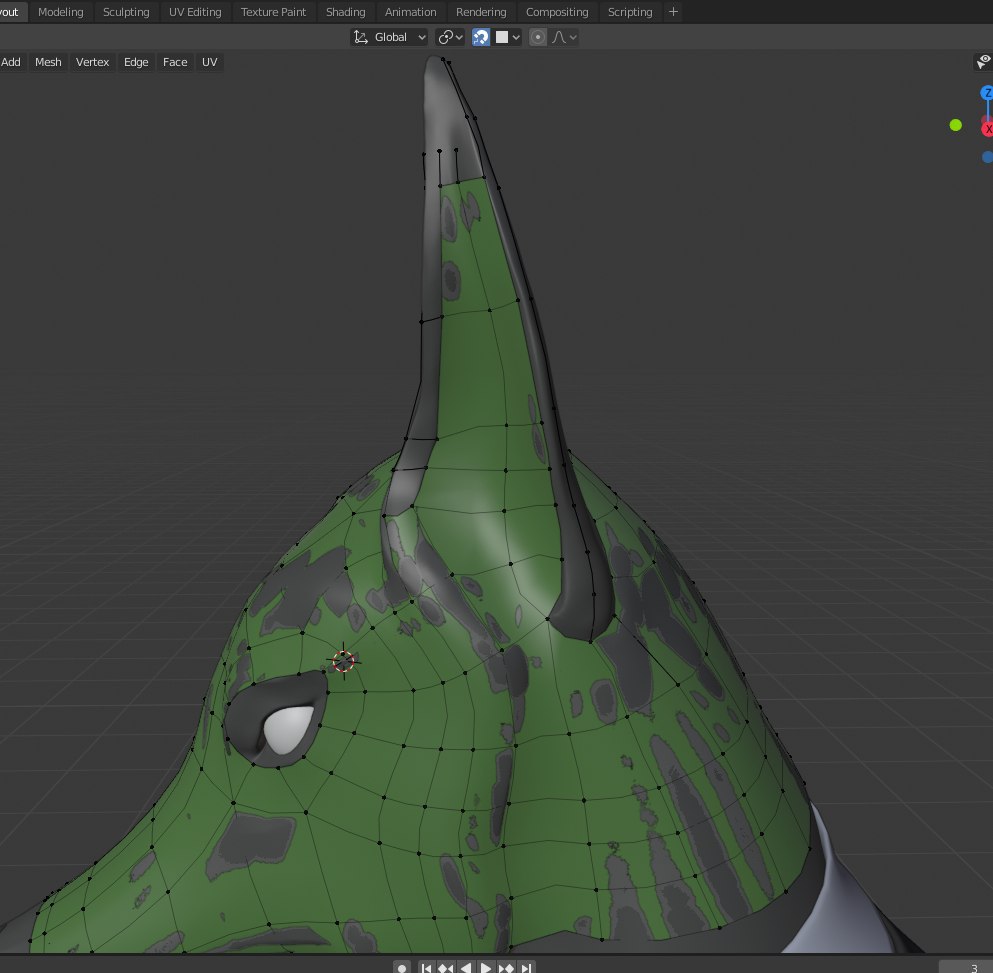Switch to the Sculpting workspace tab

tap(126, 11)
